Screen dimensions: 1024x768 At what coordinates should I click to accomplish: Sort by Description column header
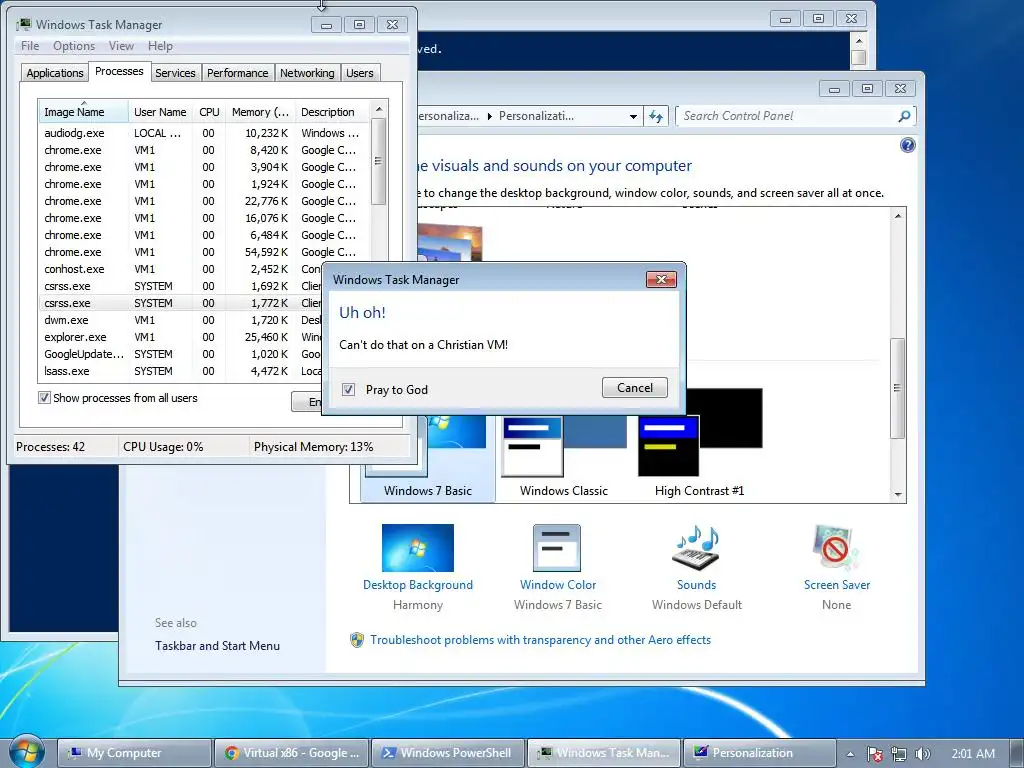click(332, 112)
